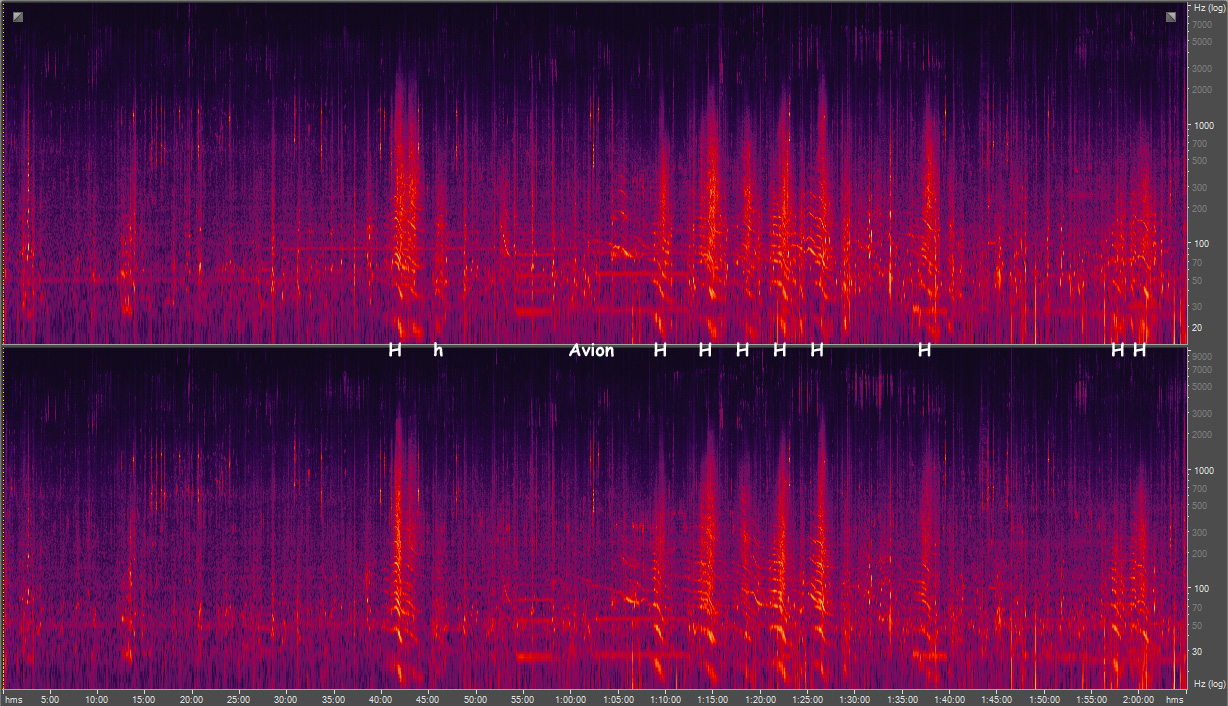
Task: Click the 'H' marker right after Avion
Action: pos(660,350)
